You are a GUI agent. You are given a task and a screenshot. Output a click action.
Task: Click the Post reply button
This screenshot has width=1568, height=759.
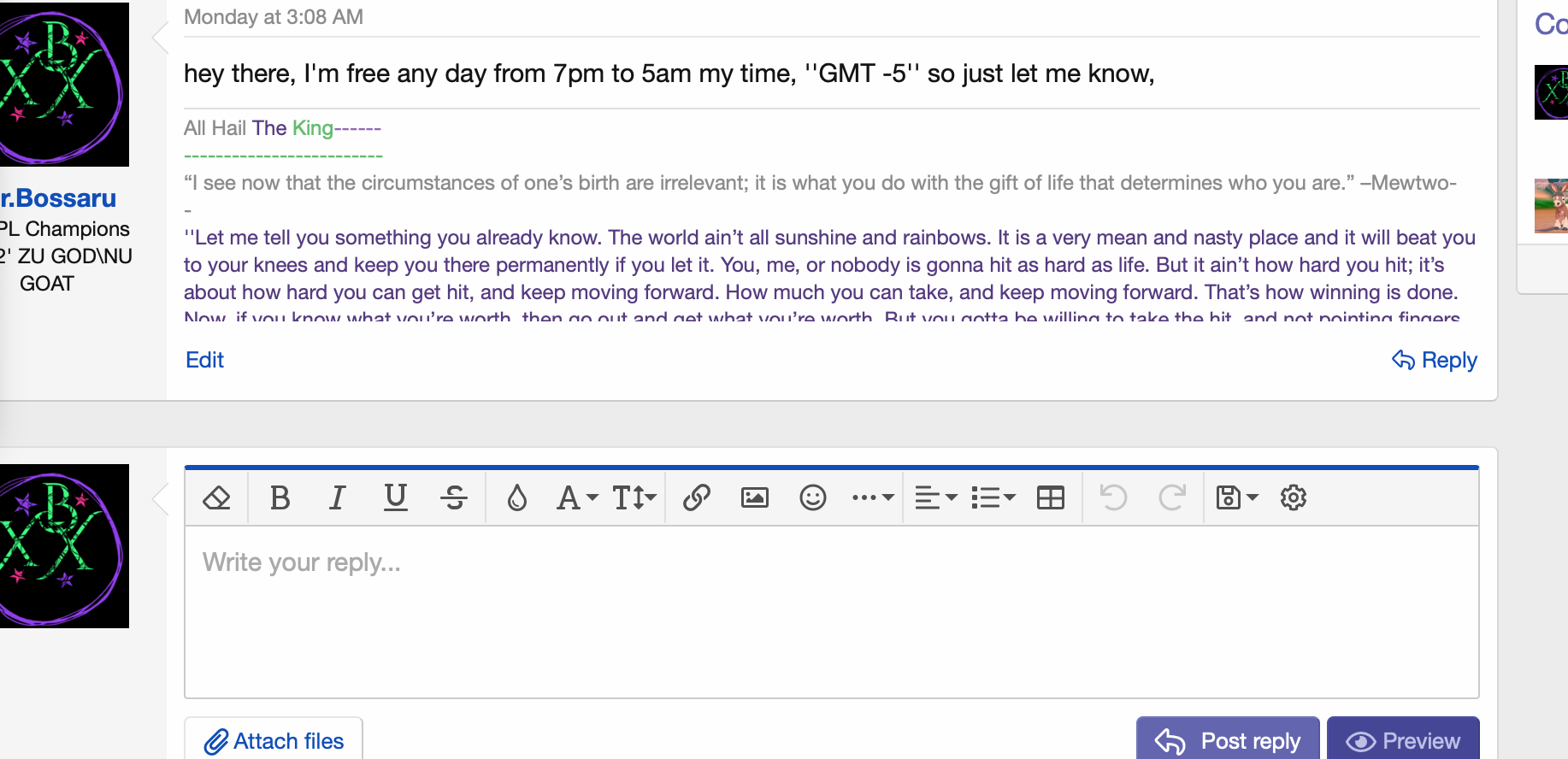pos(1228,740)
